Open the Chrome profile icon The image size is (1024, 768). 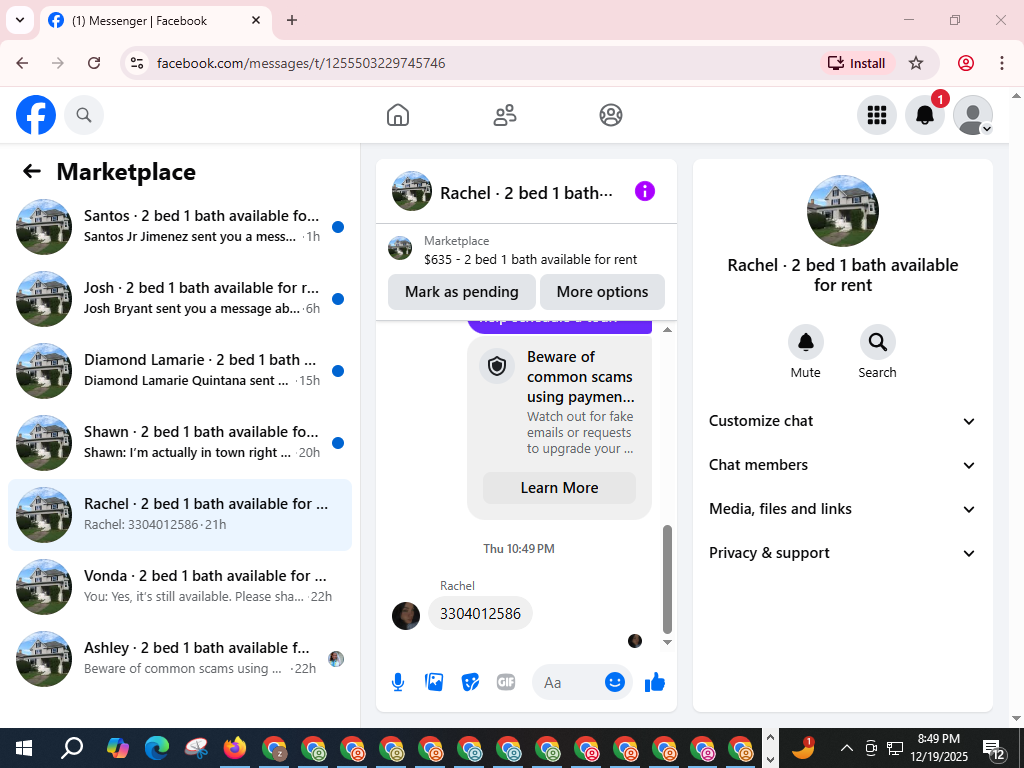tap(966, 63)
